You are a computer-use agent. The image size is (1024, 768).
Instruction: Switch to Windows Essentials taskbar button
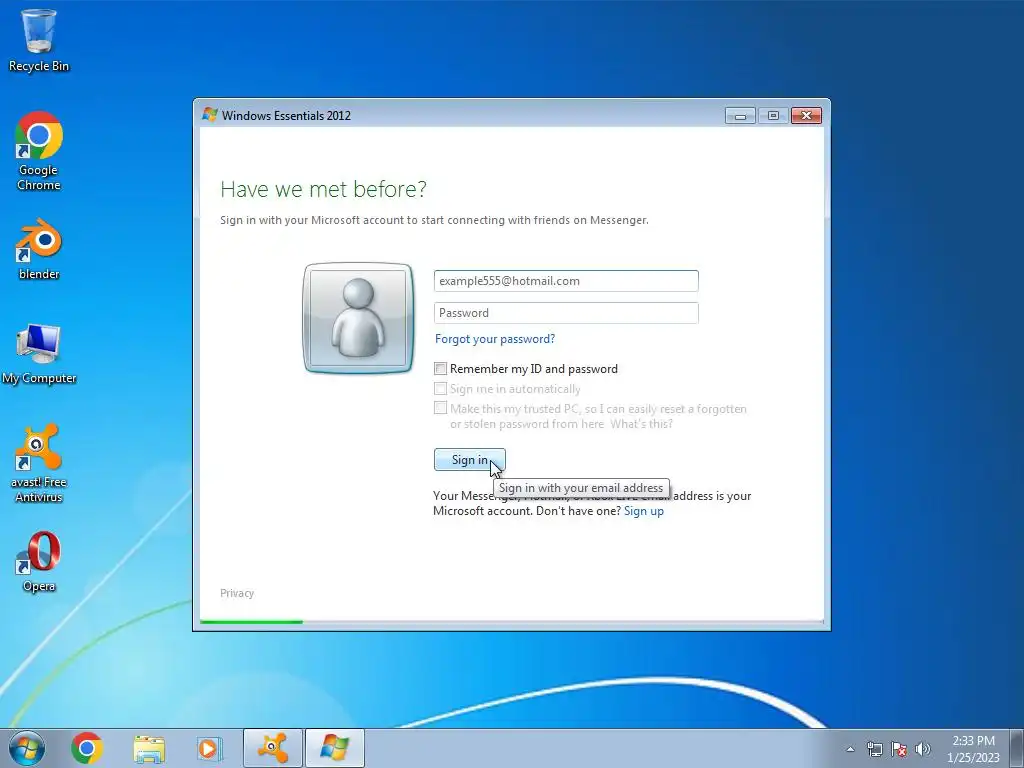[334, 748]
